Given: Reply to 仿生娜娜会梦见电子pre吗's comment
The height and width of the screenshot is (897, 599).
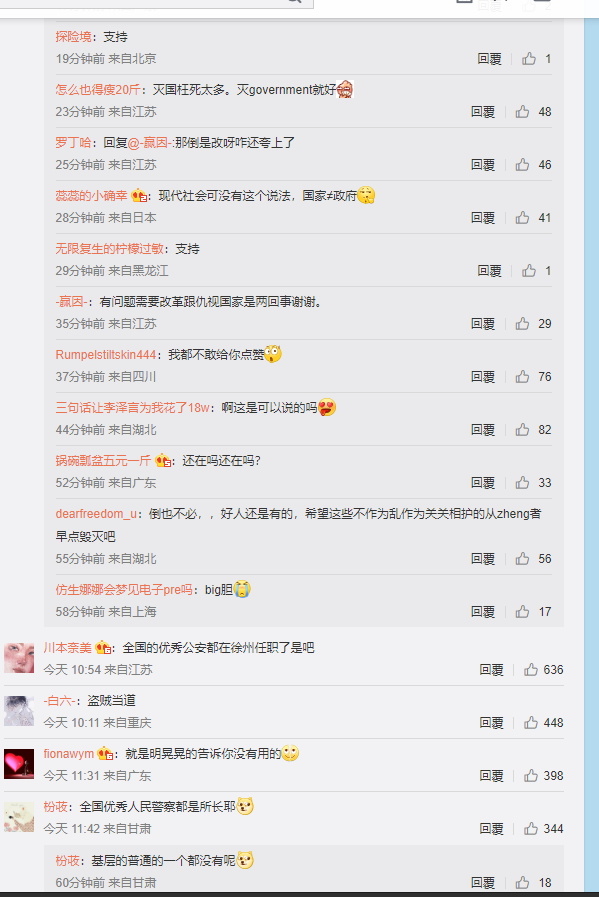Looking at the screenshot, I should click(483, 612).
